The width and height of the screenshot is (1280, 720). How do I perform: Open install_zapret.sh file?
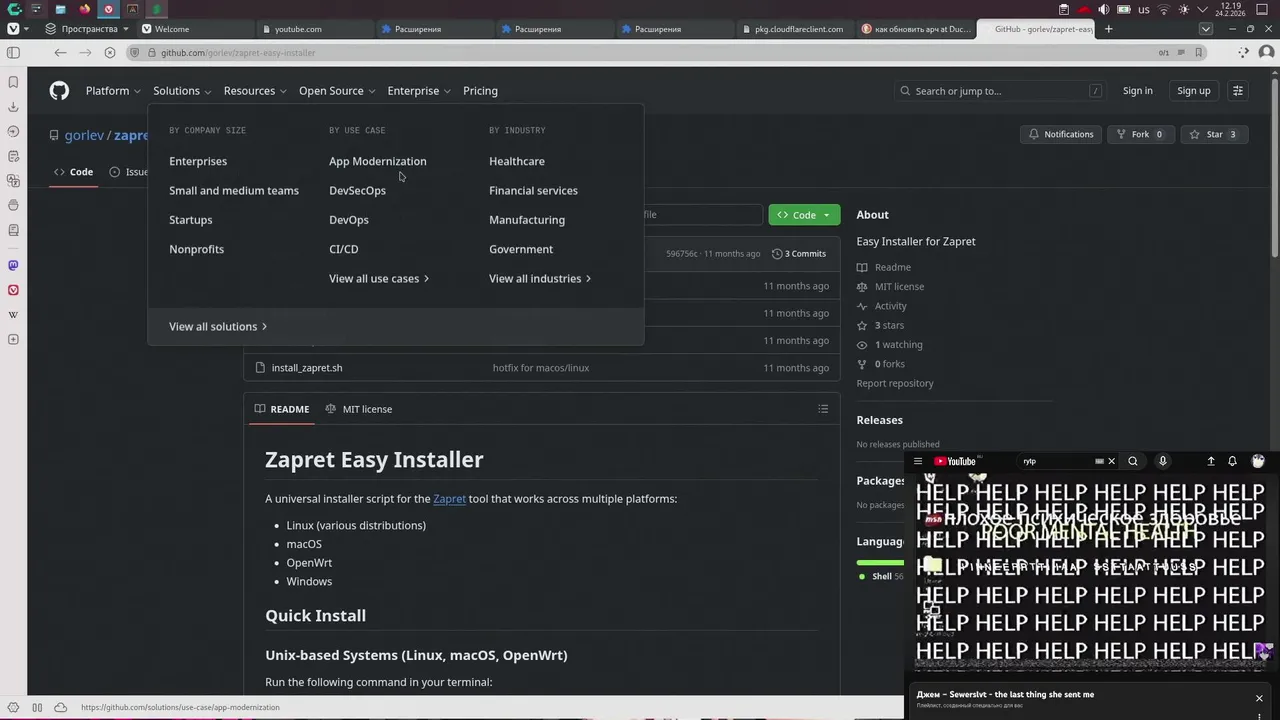307,368
